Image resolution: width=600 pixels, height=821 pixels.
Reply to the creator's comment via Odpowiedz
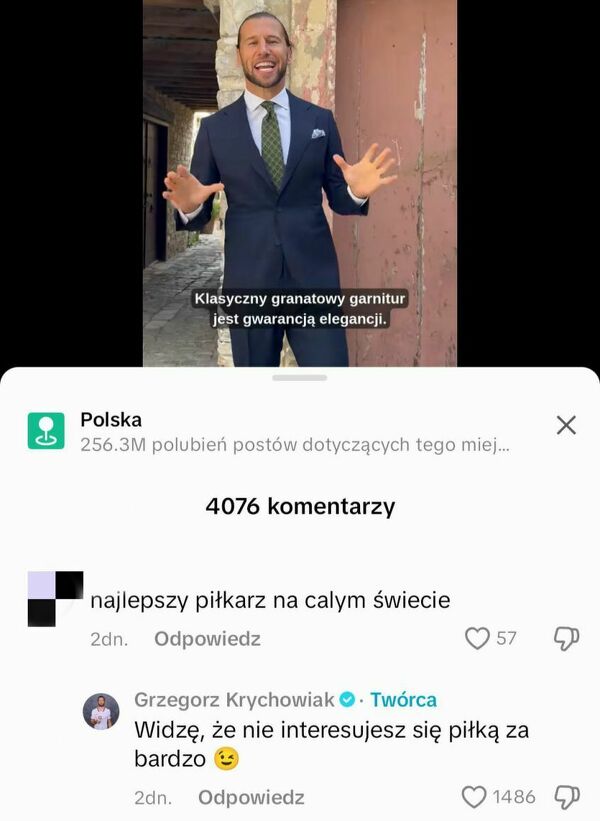tap(251, 797)
